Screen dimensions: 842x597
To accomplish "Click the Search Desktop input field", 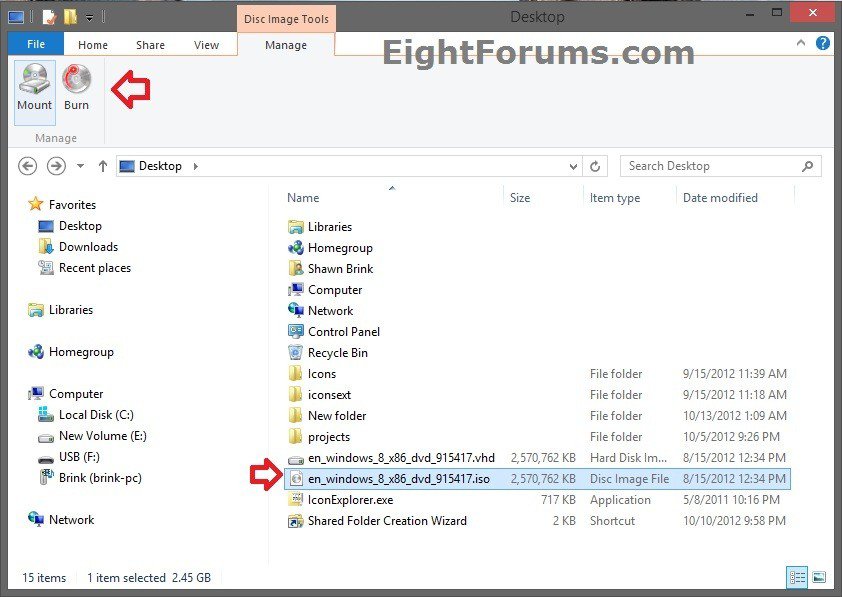I will pos(710,166).
